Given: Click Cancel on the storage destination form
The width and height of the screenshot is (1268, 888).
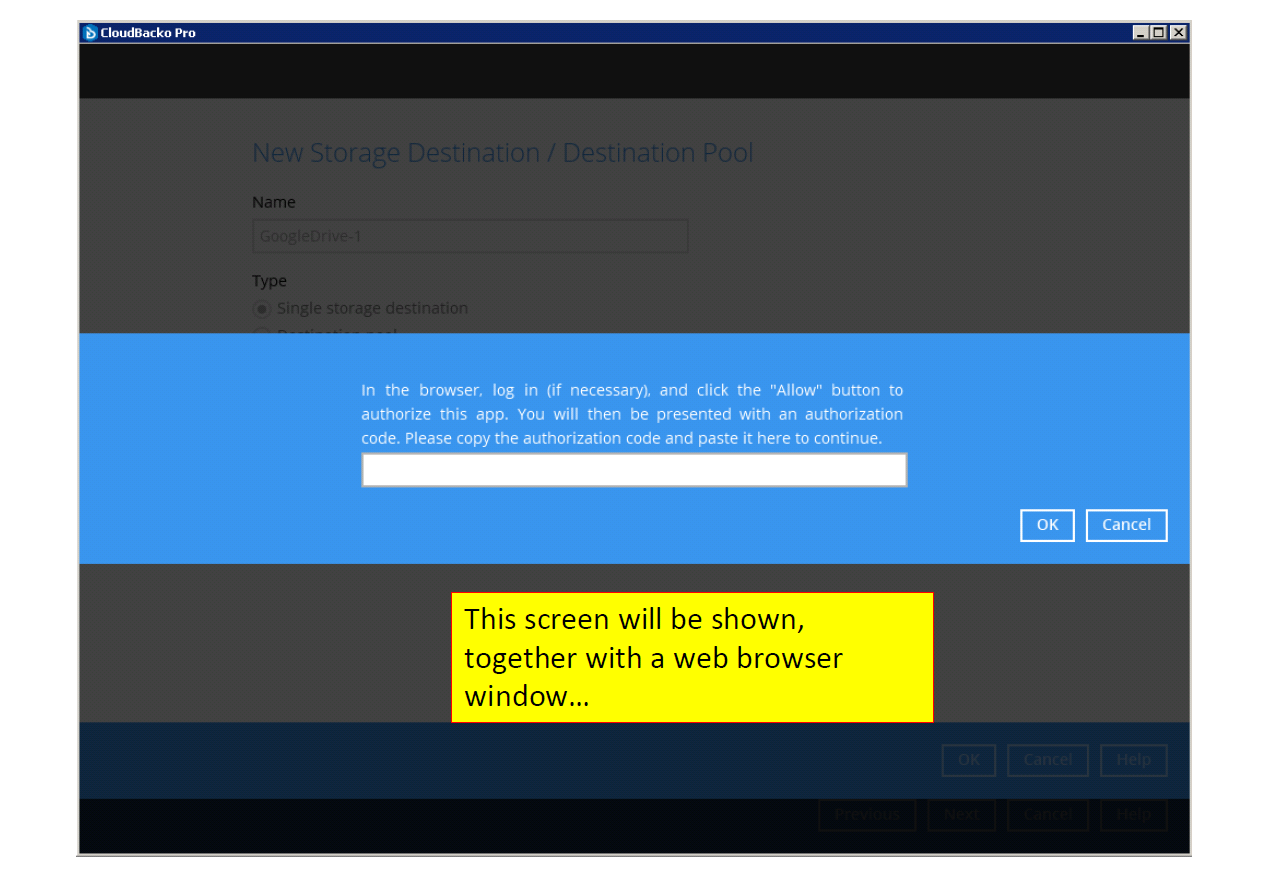Looking at the screenshot, I should (1048, 760).
